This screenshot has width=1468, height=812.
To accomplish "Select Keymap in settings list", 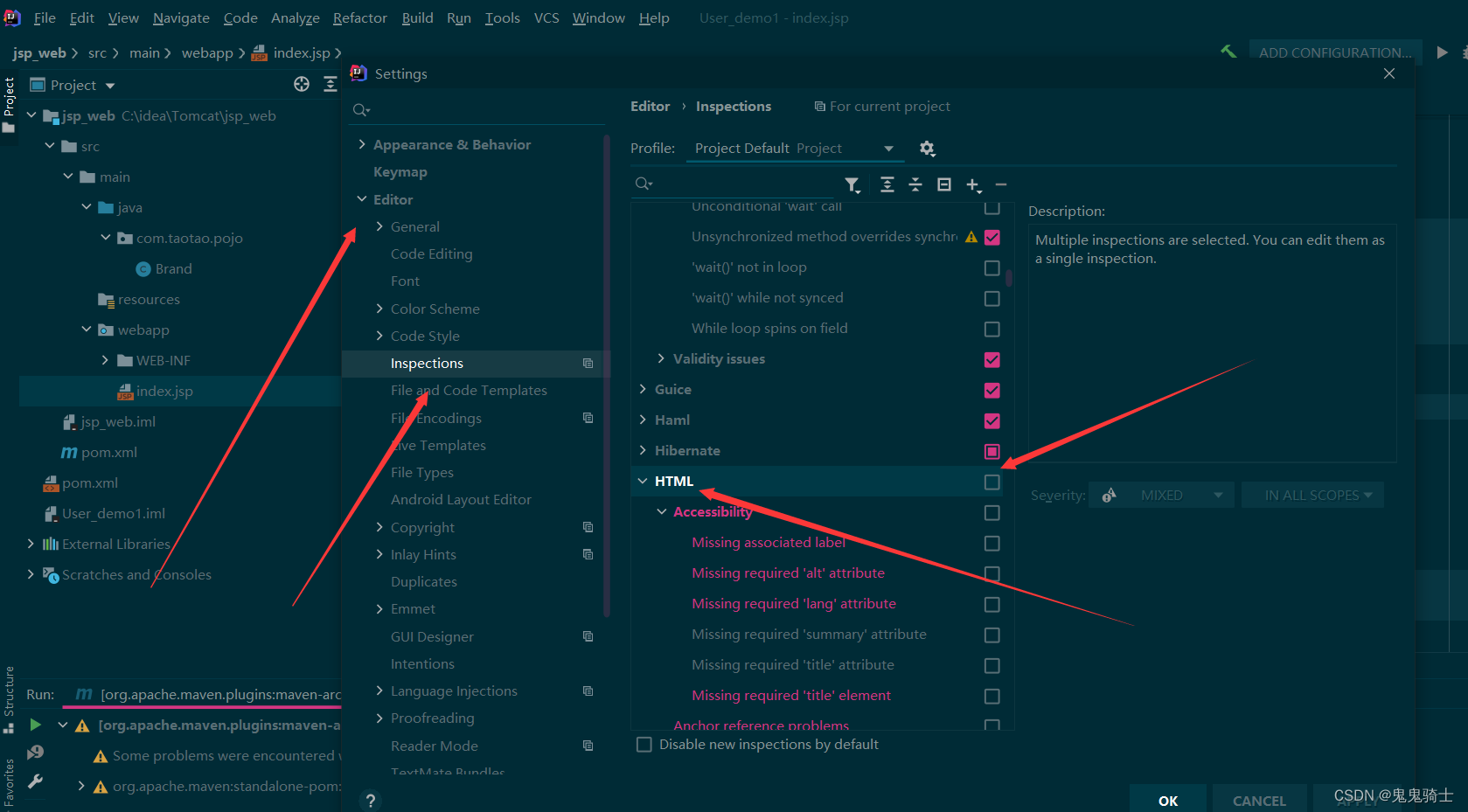I will click(x=400, y=172).
